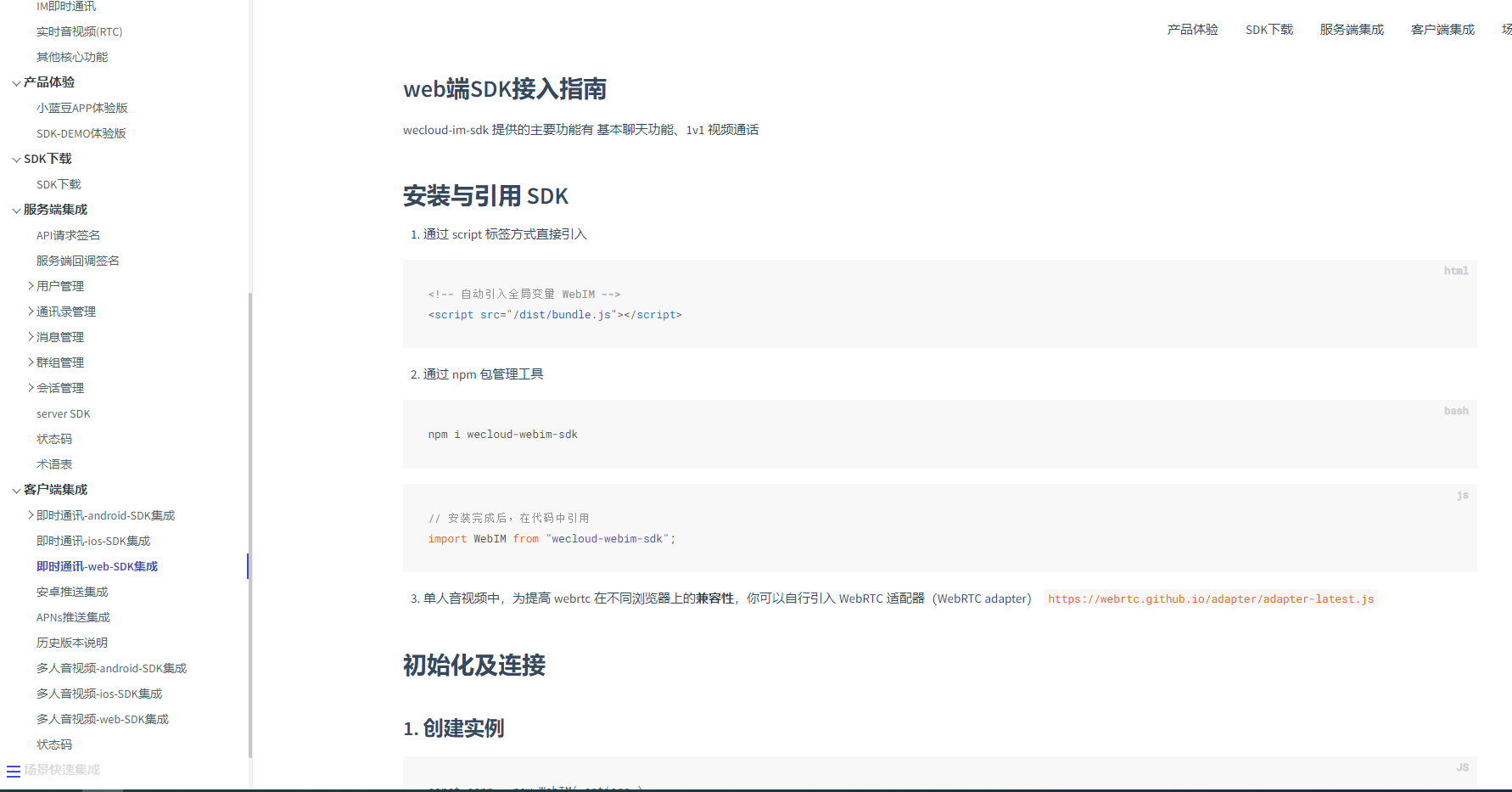Open 服务端回调签名 page

point(78,261)
